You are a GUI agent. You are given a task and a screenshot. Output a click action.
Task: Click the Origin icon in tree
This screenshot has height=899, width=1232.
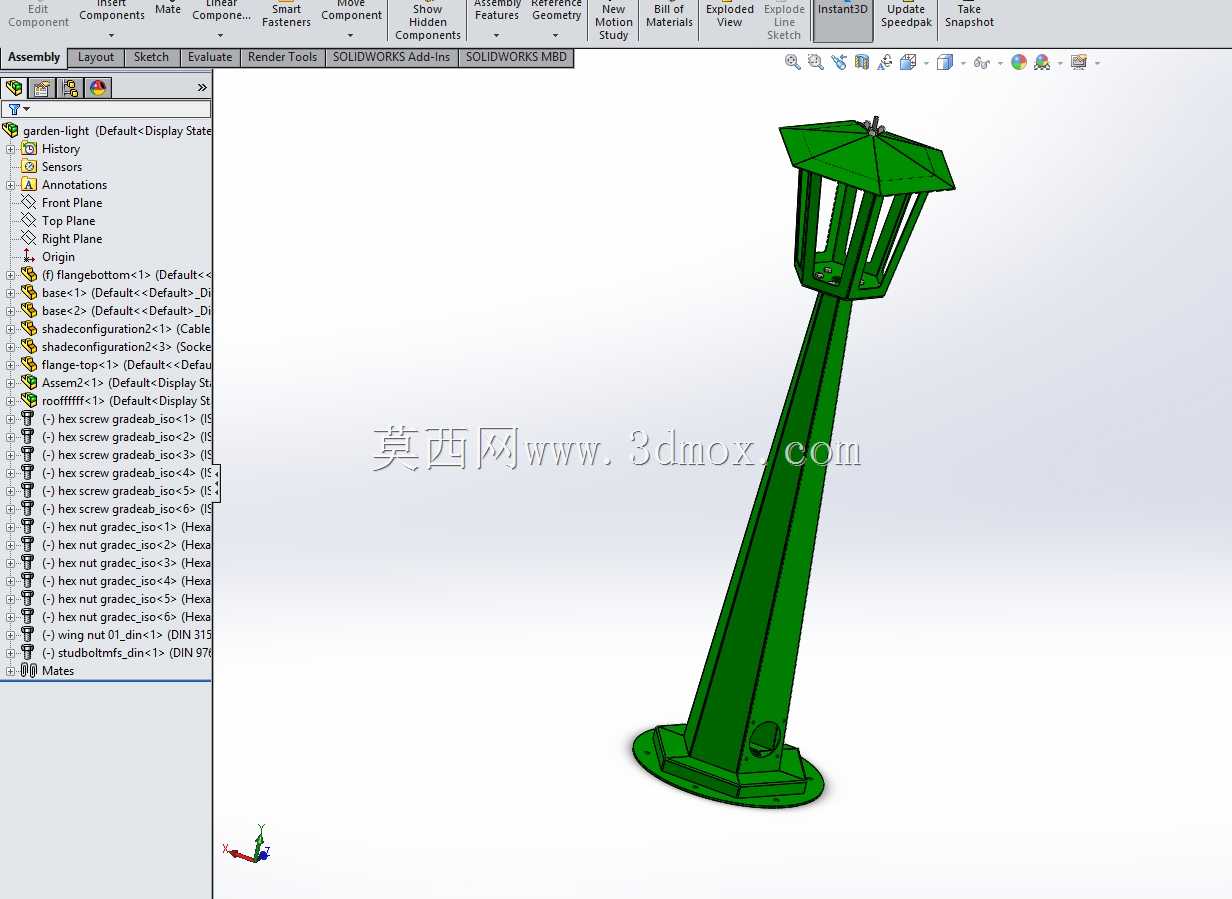point(29,257)
